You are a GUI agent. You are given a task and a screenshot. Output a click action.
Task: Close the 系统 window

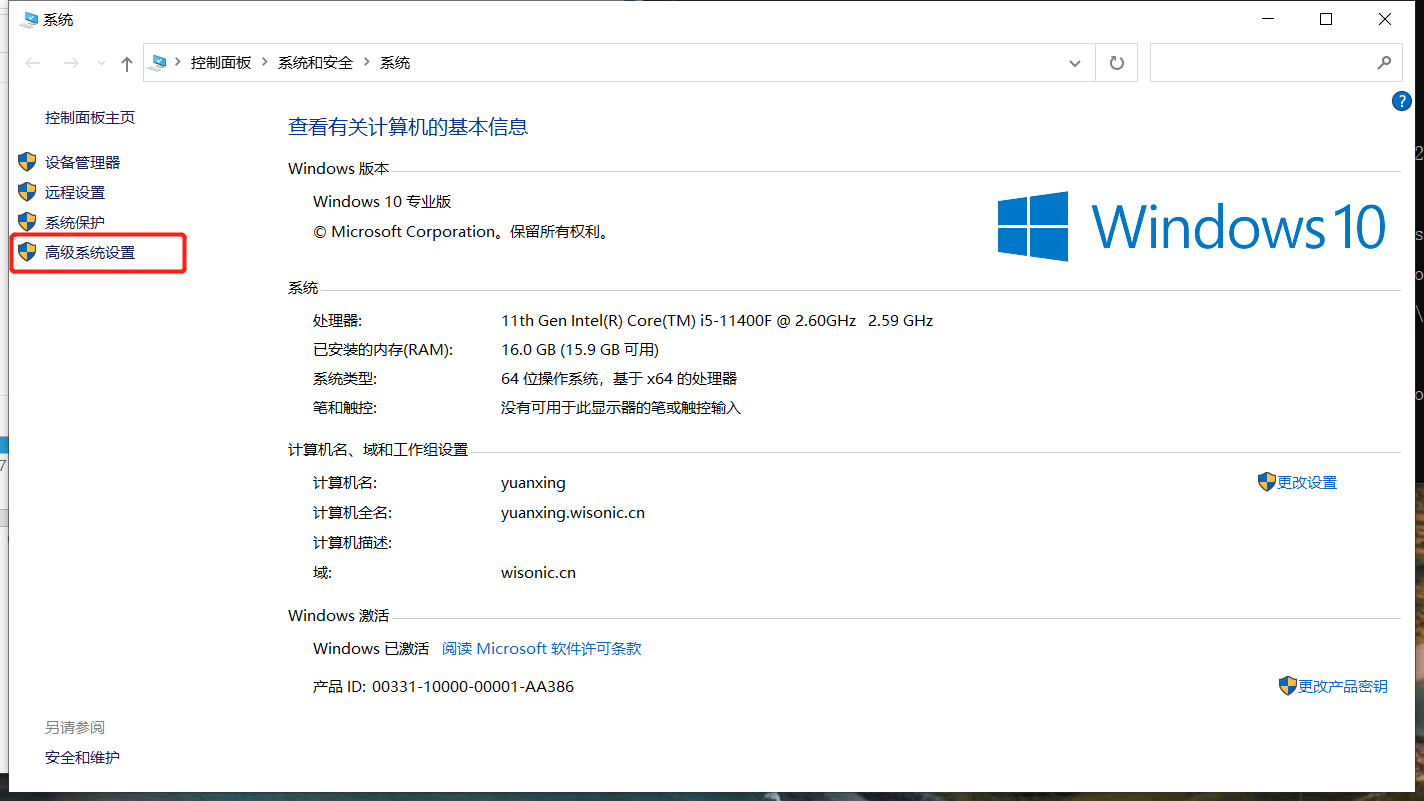[x=1385, y=19]
